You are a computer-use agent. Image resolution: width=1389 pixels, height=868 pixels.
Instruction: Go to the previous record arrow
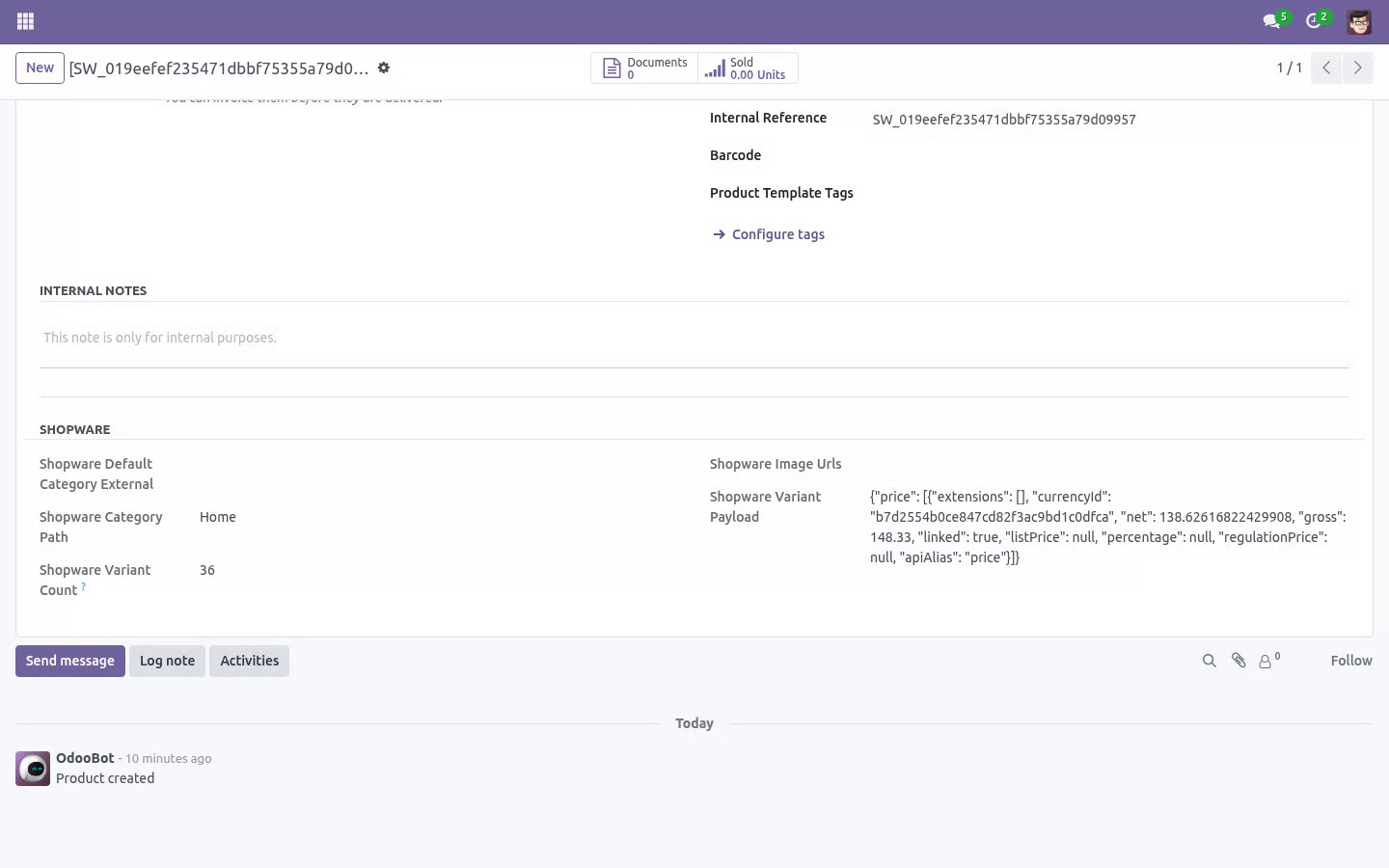(1326, 68)
